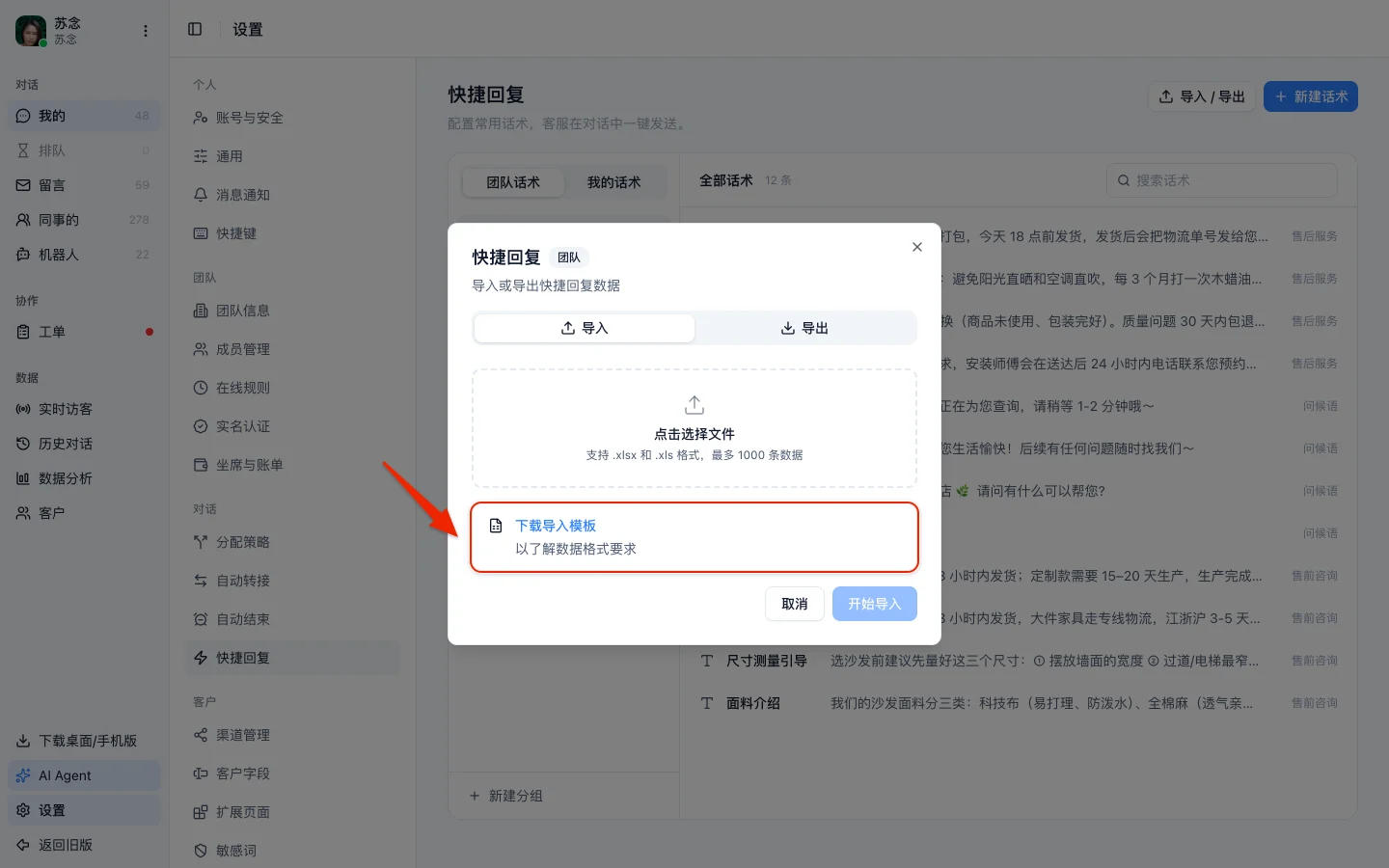Image resolution: width=1389 pixels, height=868 pixels.
Task: Open 实名认证 settings
Action: 292,426
